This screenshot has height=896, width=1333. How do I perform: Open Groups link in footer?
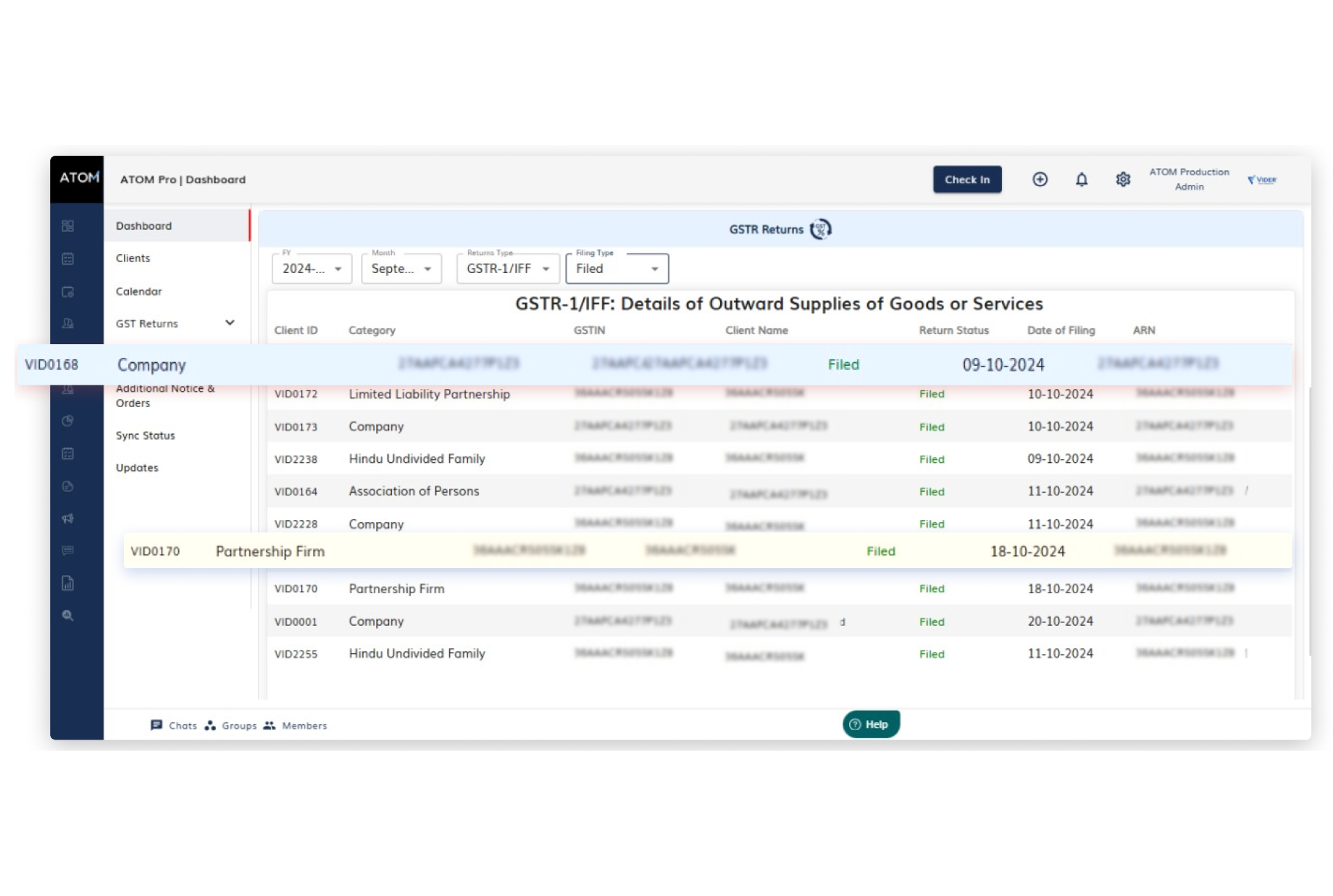pos(239,726)
